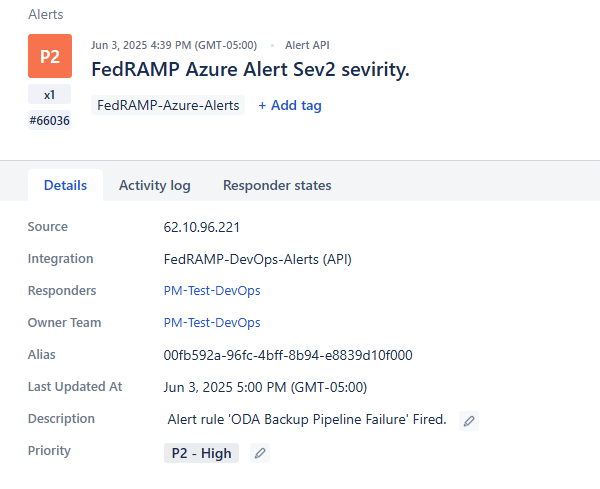Click the Last Updated At field label
The image size is (600, 489).
pyautogui.click(x=75, y=386)
